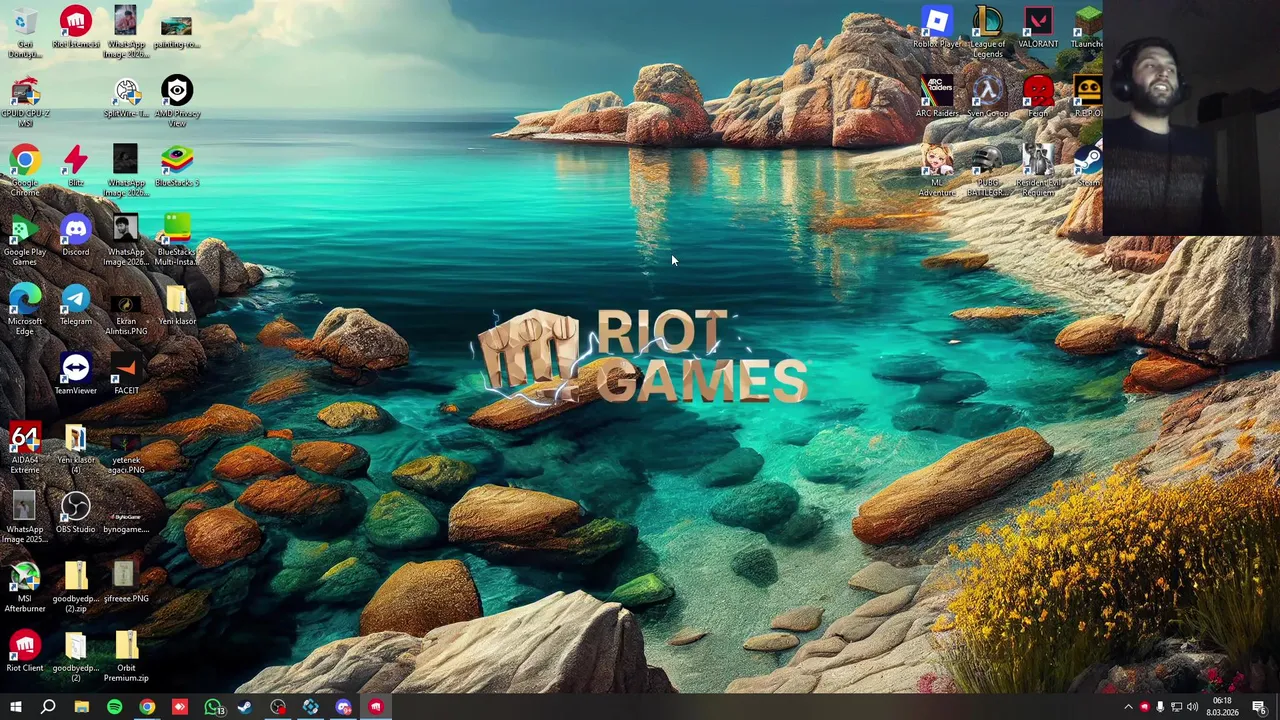Select the WhatsApp Image 2025 file

25,517
